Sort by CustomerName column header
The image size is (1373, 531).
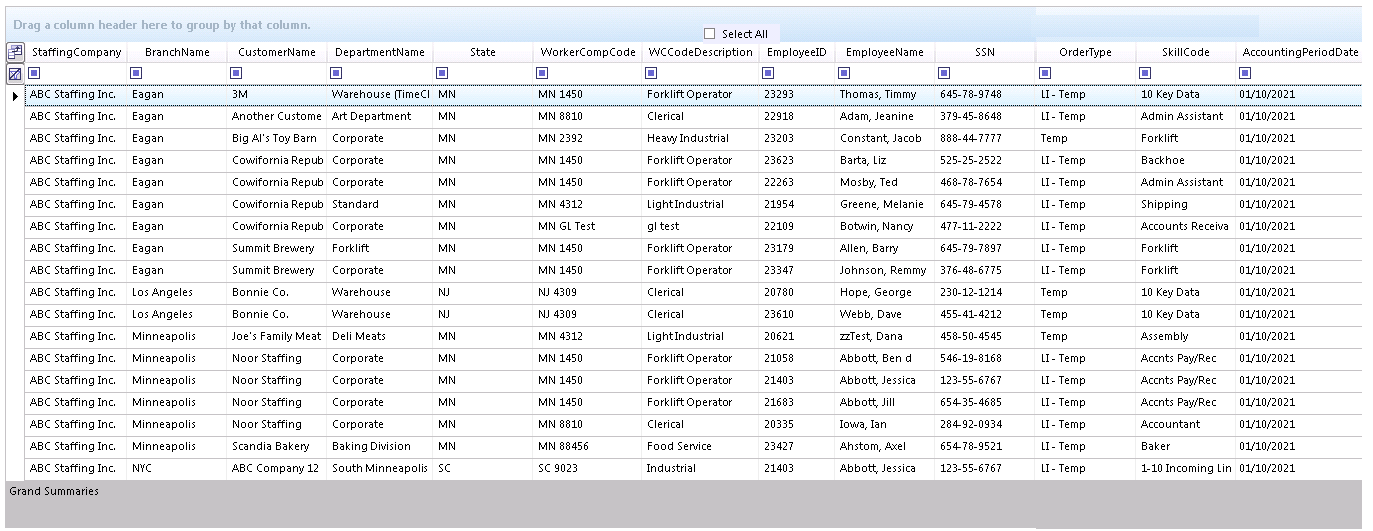(x=277, y=52)
